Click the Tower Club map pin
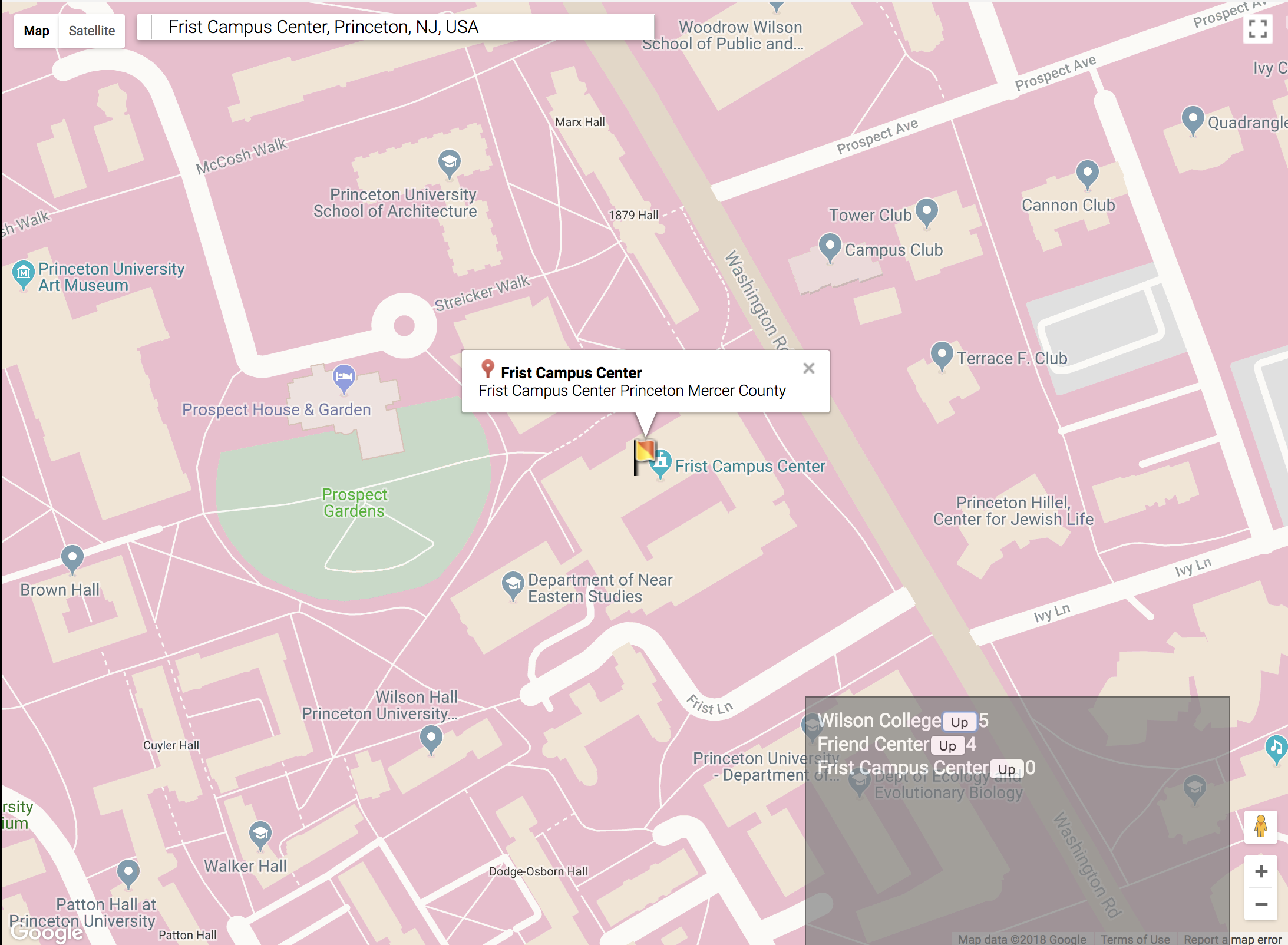Screen dimensions: 1288x945 (x=926, y=211)
